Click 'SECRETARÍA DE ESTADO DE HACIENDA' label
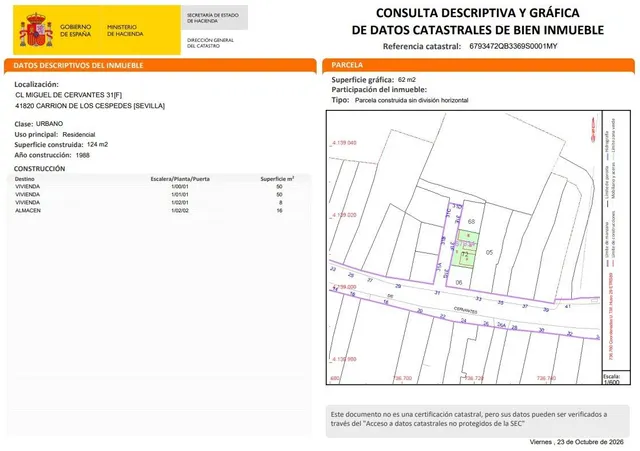The height and width of the screenshot is (451, 640). click(x=213, y=18)
